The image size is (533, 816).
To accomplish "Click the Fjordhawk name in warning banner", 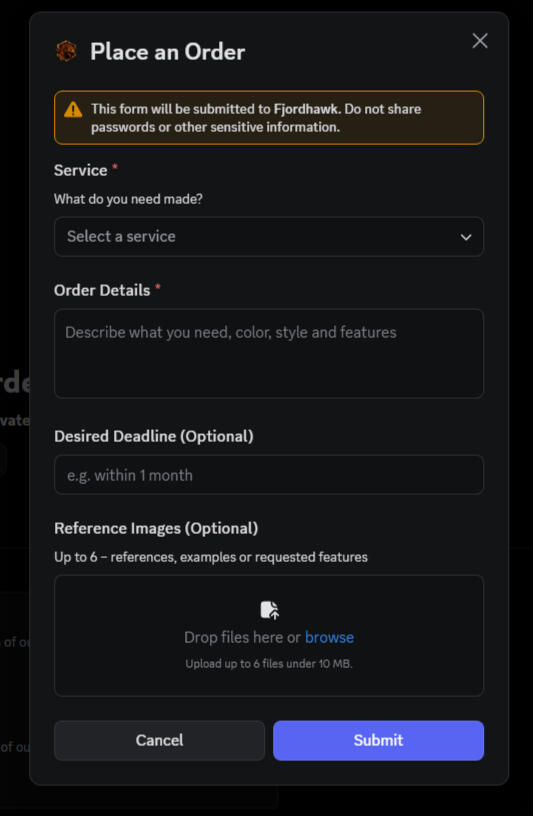I will click(x=307, y=109).
